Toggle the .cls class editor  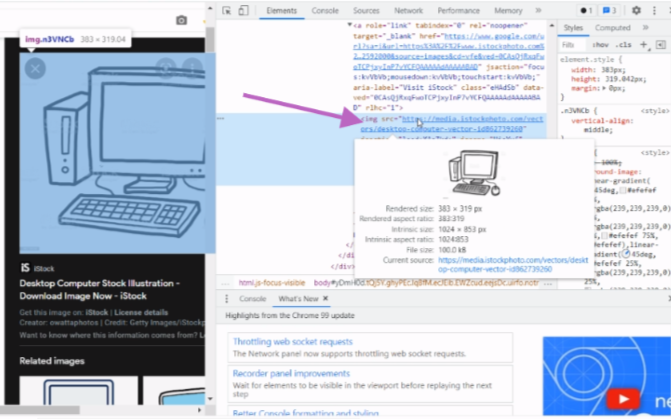coord(623,45)
